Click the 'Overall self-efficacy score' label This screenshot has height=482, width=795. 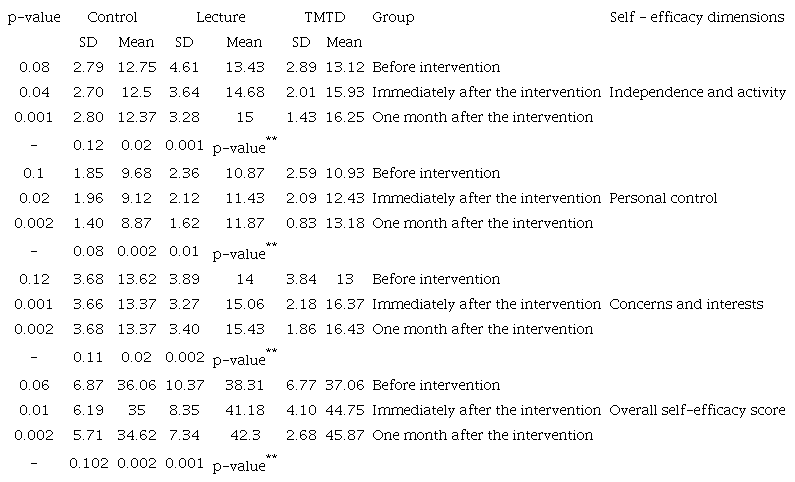click(696, 410)
